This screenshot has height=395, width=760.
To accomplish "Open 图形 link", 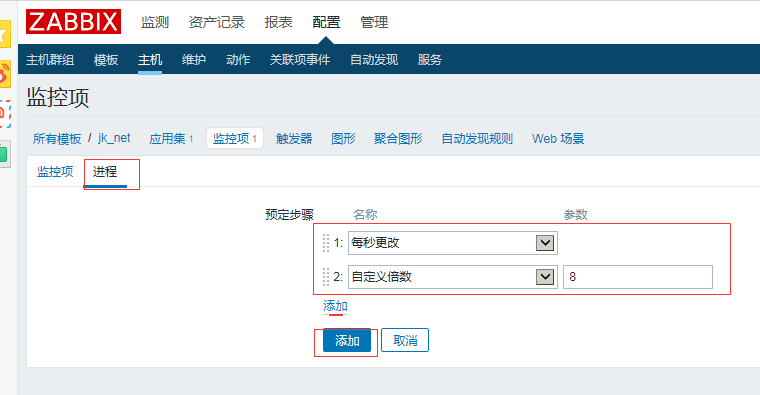I will [343, 139].
